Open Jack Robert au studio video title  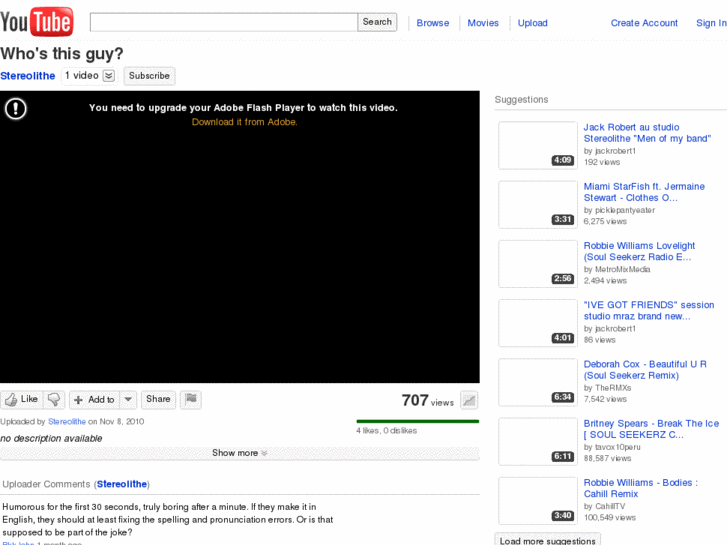647,133
